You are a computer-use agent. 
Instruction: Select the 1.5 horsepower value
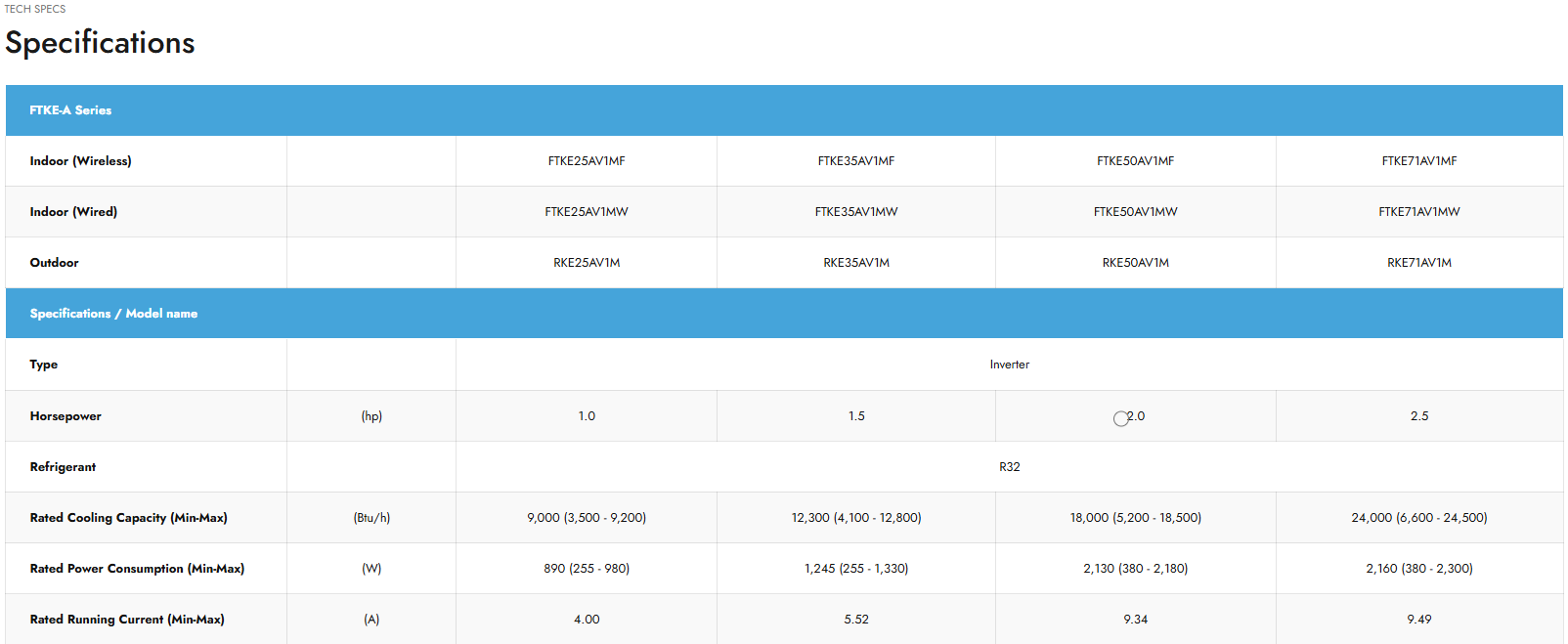[856, 416]
